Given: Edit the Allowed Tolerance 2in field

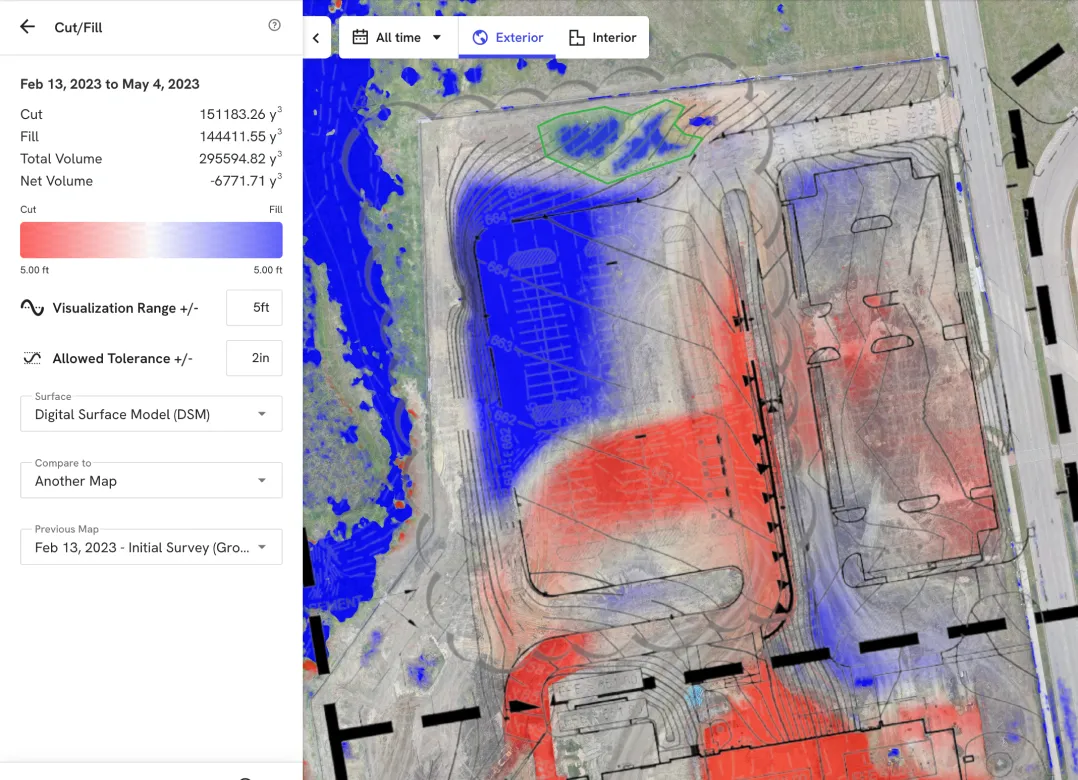Looking at the screenshot, I should click(254, 358).
